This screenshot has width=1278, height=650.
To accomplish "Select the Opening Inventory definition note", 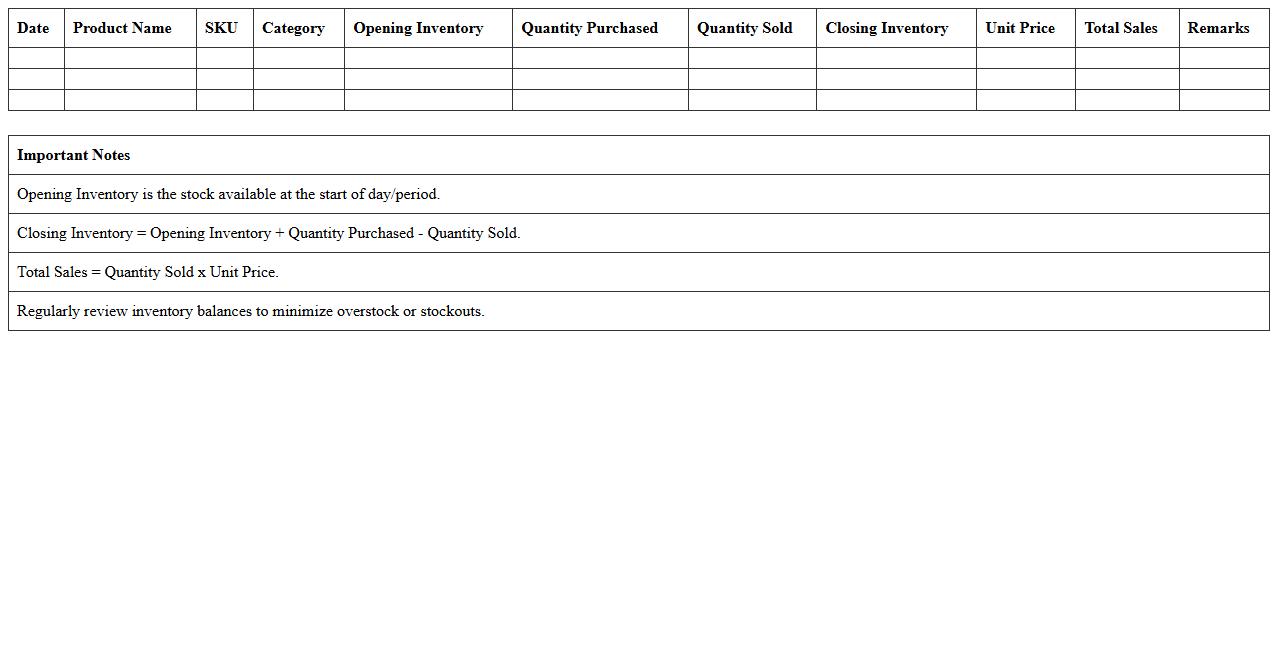I will [x=228, y=194].
